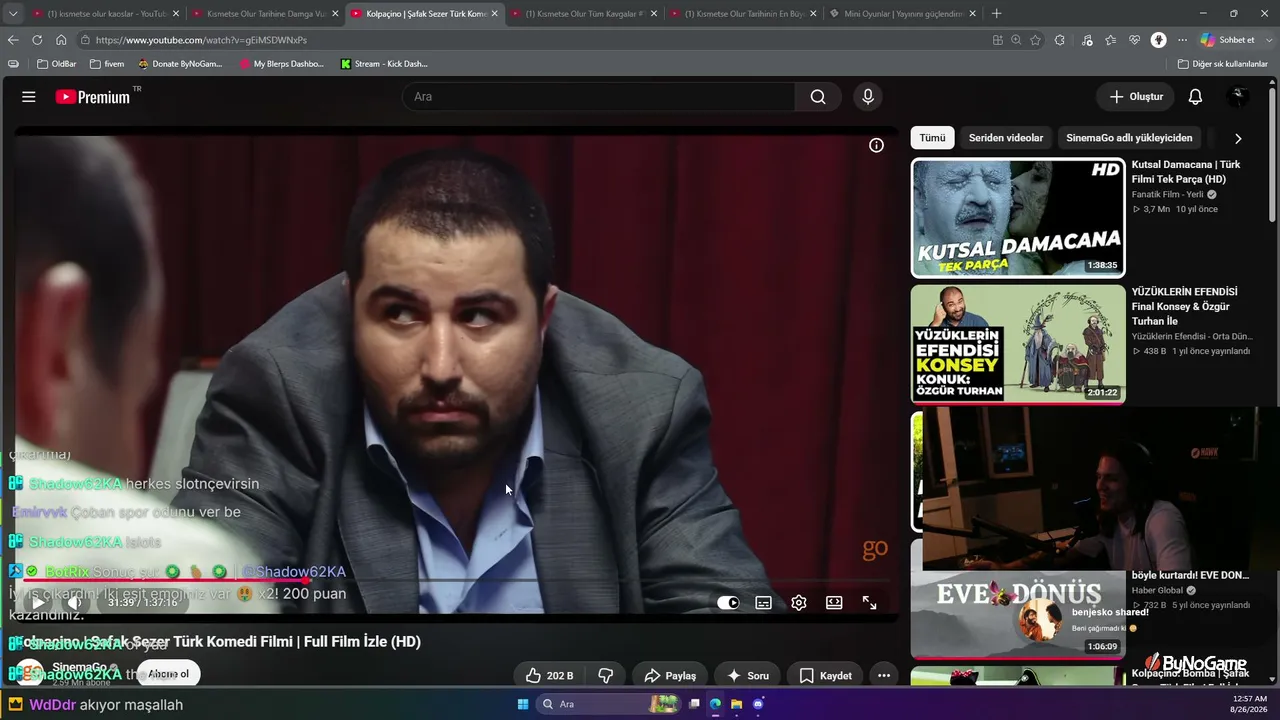Select the Seriden videolar chip
Screen dimensions: 1280x720
[1006, 138]
